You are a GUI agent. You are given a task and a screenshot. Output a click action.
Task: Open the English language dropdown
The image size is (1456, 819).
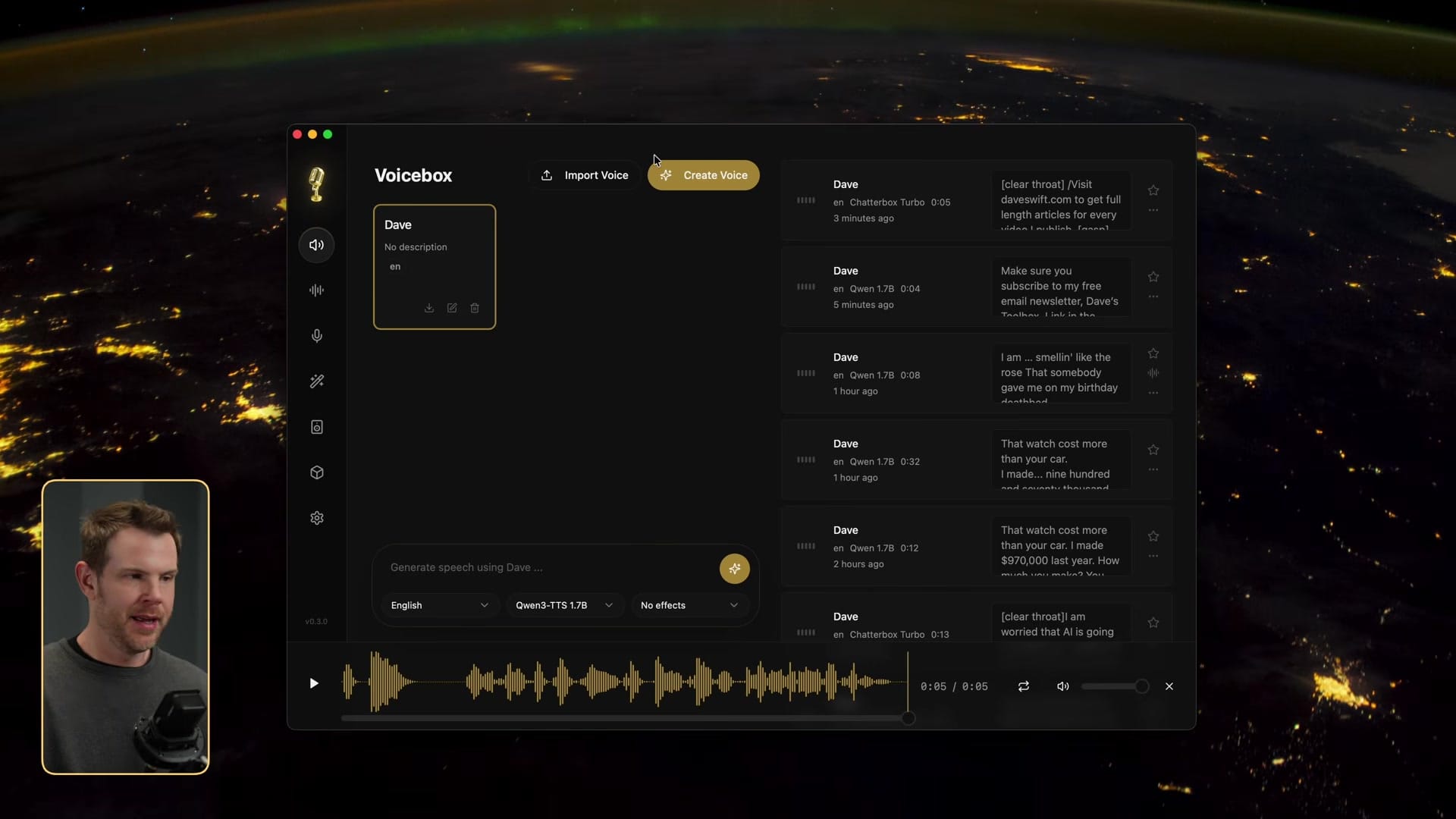tap(439, 605)
